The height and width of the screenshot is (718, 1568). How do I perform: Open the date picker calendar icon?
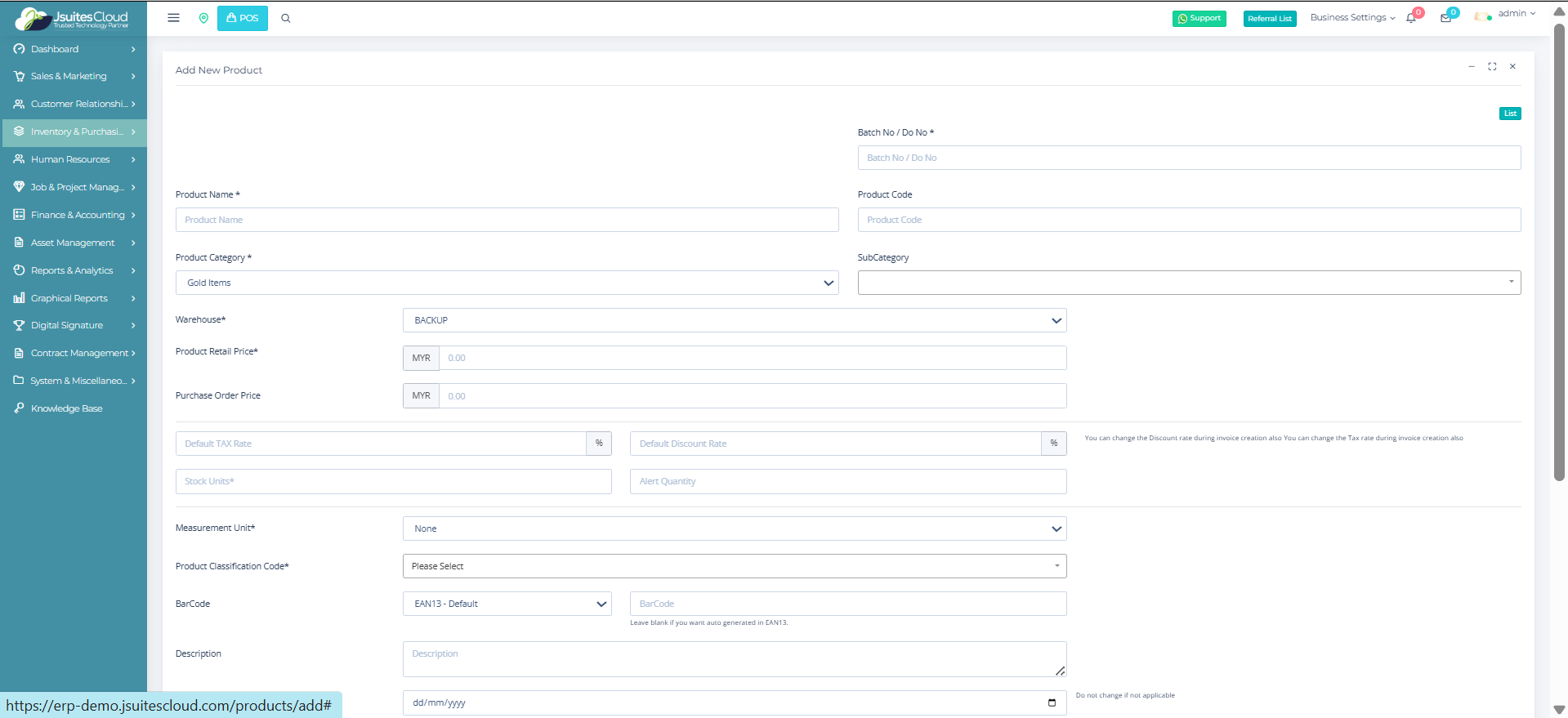pyautogui.click(x=1052, y=702)
